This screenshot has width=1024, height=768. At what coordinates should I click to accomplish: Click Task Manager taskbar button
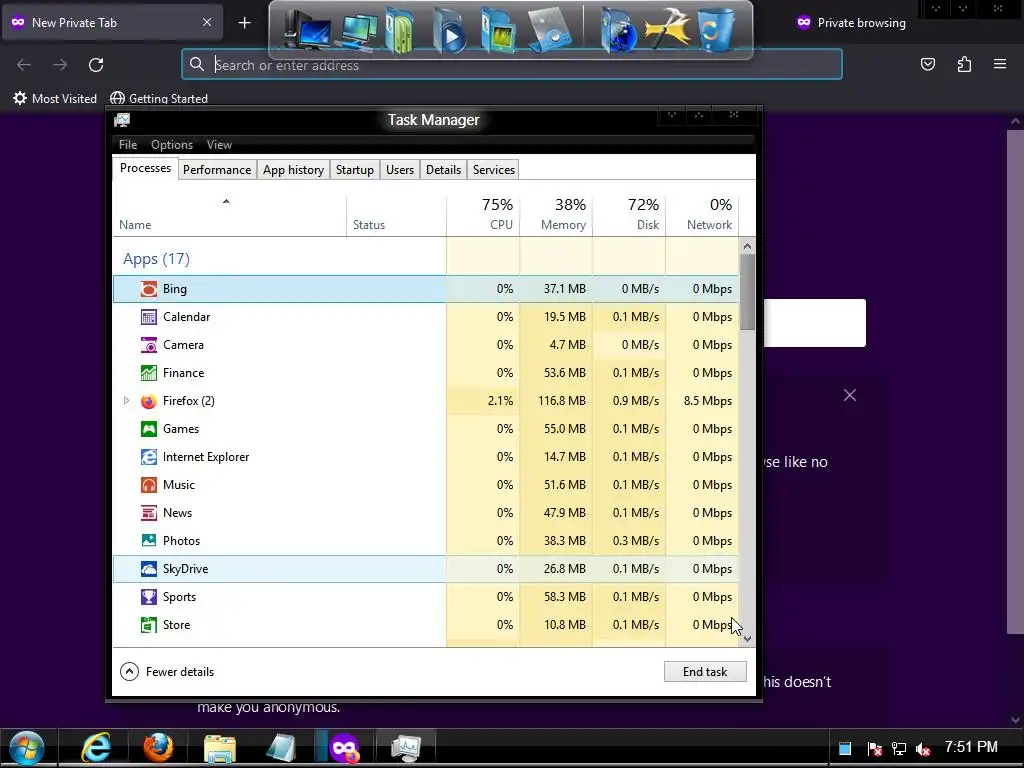point(406,748)
